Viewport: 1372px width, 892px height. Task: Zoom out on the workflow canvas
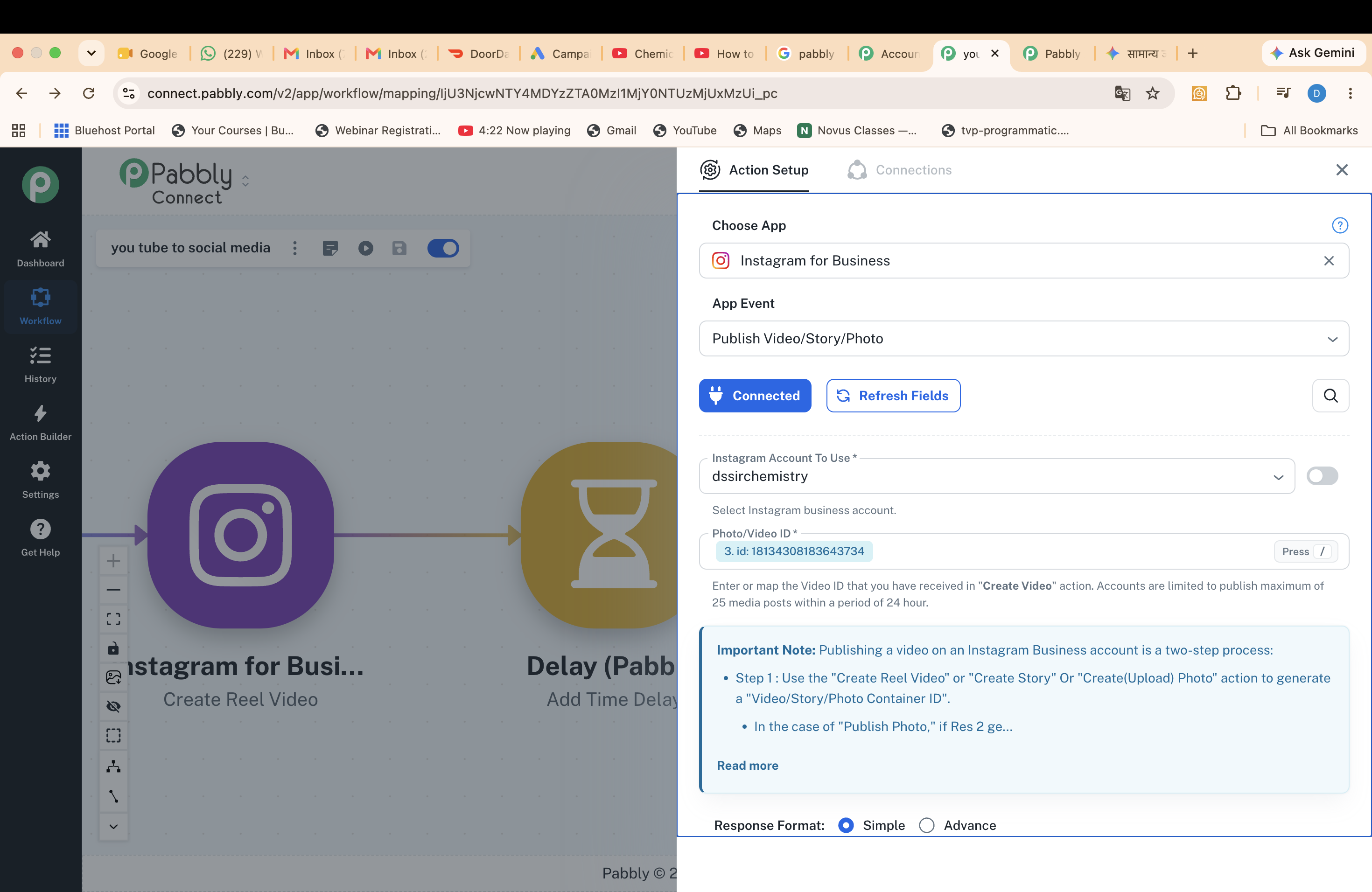coord(113,590)
